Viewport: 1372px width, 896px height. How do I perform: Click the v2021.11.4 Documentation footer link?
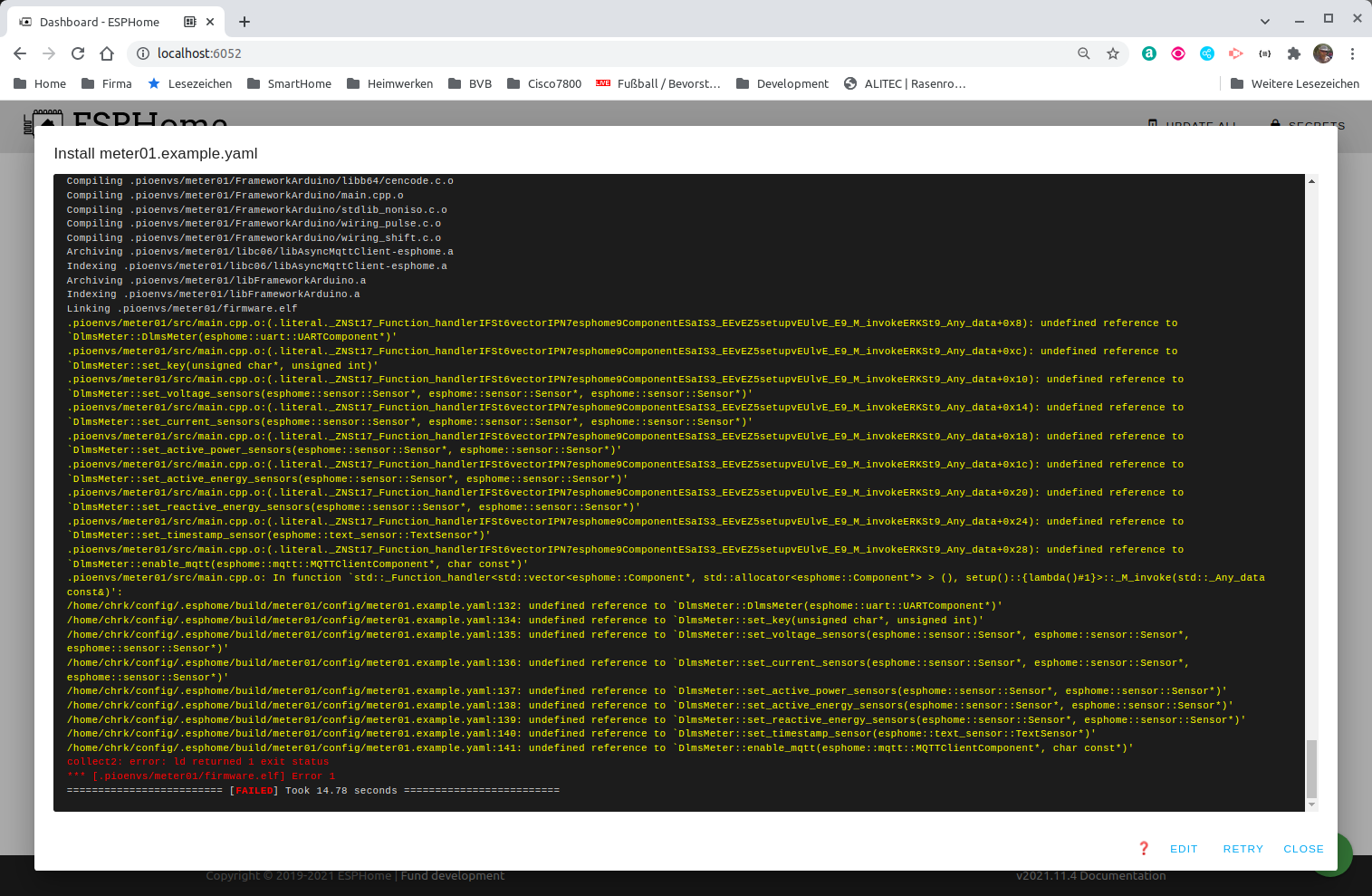[1090, 875]
